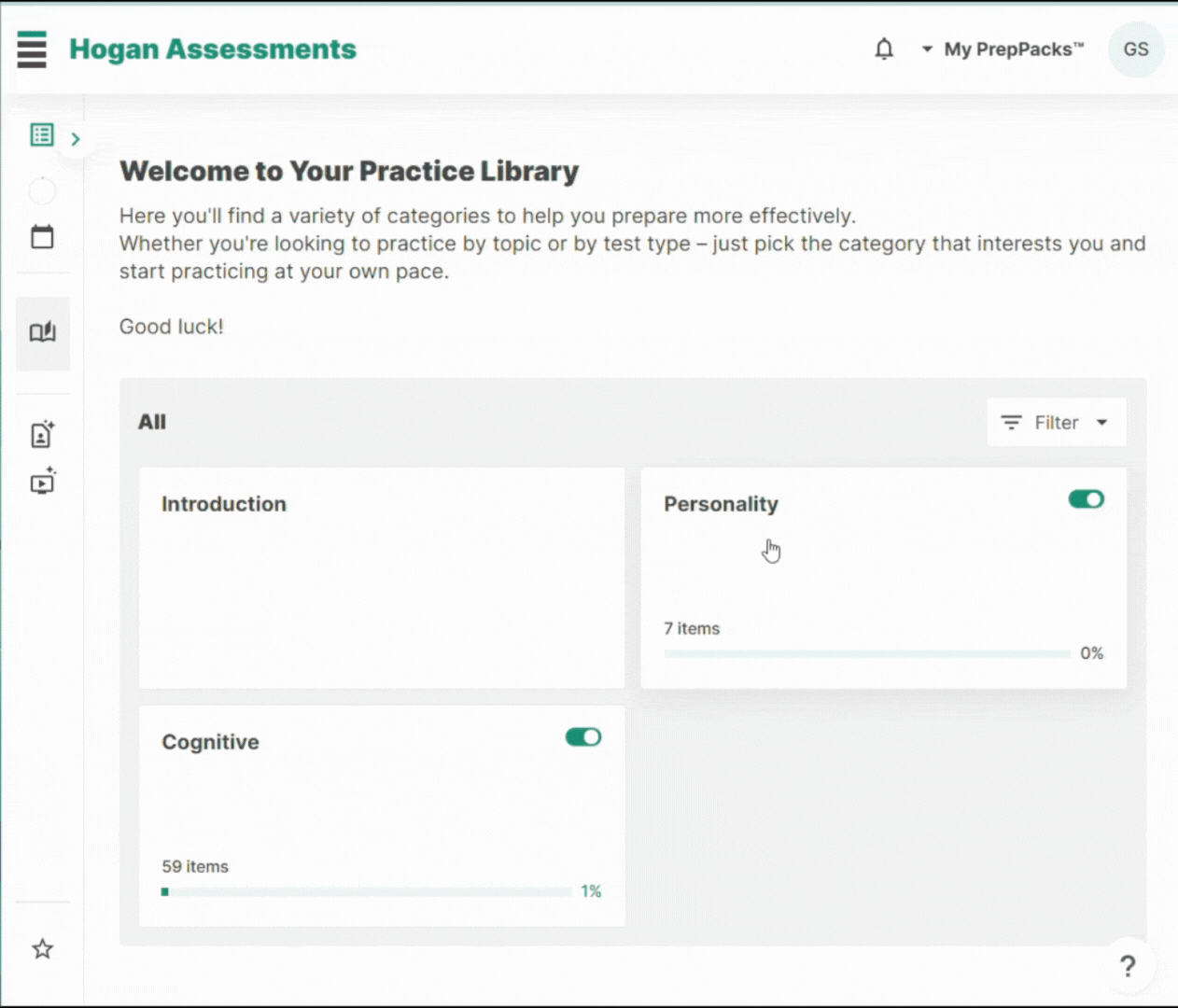The height and width of the screenshot is (1008, 1178).
Task: Open the Introduction category card
Action: click(x=382, y=578)
